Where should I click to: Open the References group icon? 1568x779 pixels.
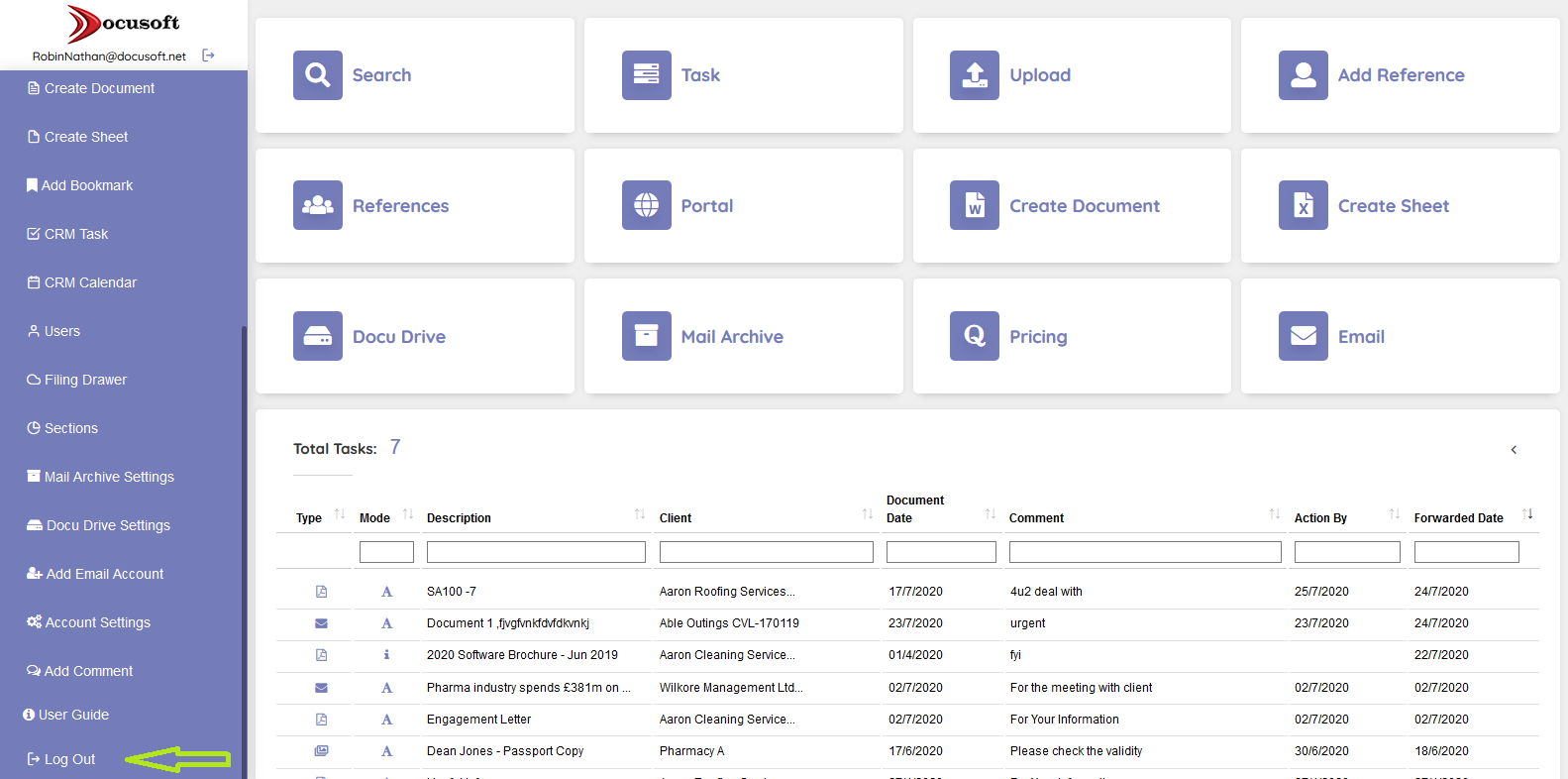click(x=318, y=205)
